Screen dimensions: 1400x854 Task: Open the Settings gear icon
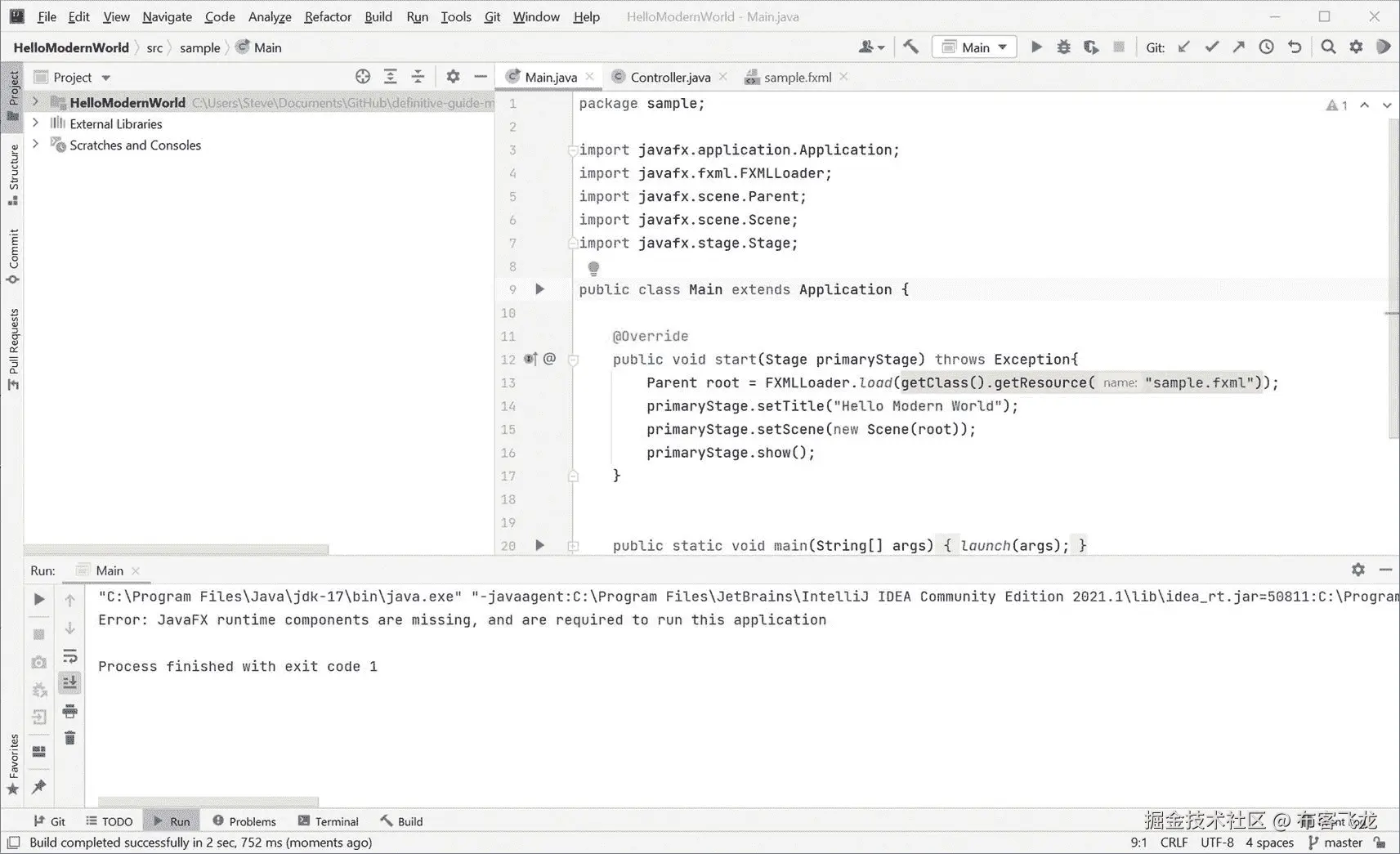(1356, 47)
